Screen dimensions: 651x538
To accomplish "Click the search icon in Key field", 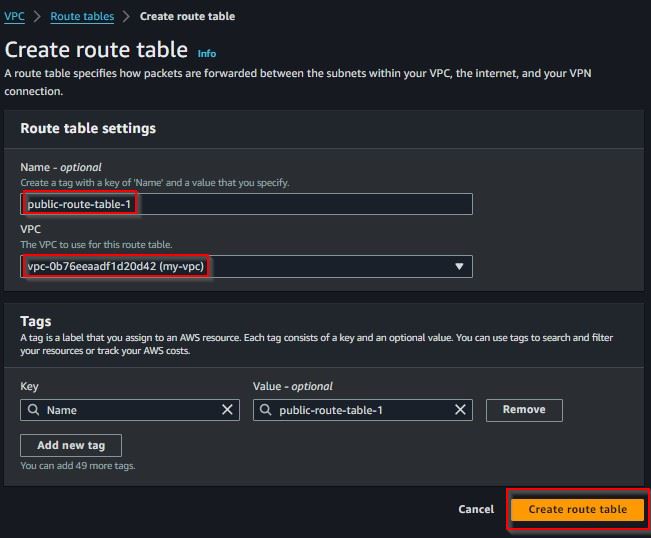I will pos(33,410).
